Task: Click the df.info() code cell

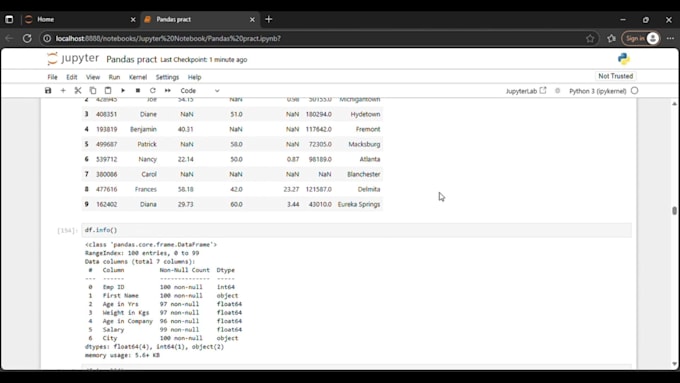Action: (x=356, y=230)
